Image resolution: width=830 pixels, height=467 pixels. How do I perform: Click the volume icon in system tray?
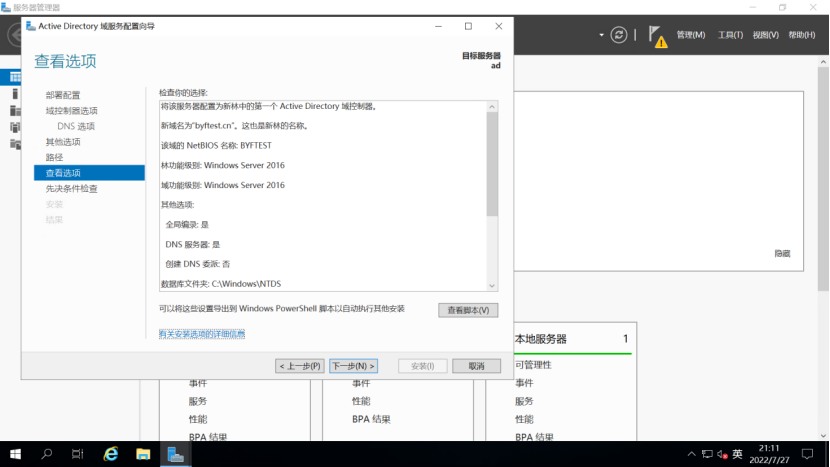pyautogui.click(x=722, y=454)
